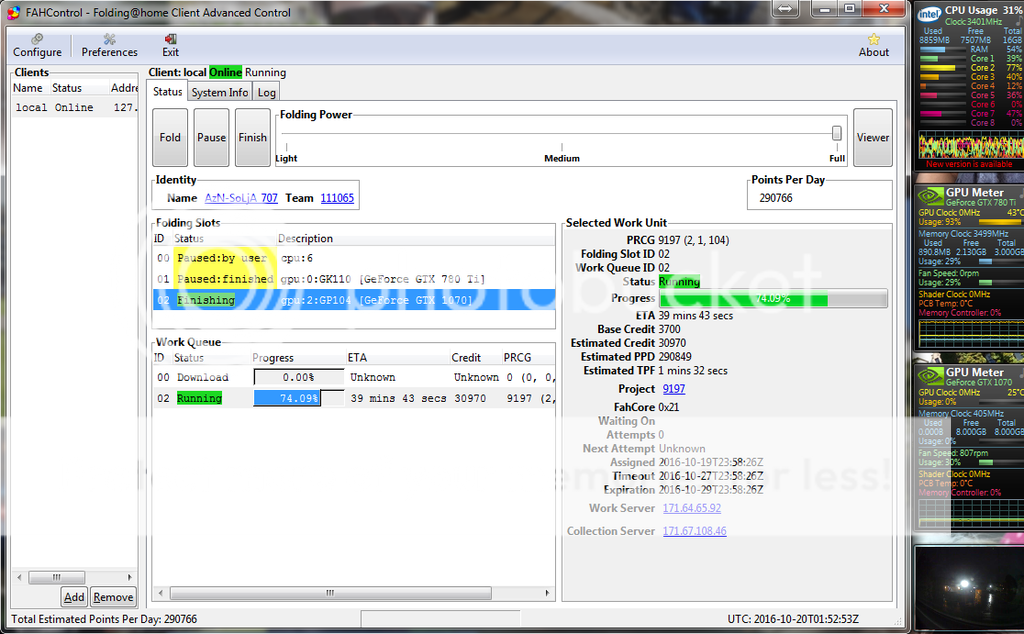Image resolution: width=1024 pixels, height=634 pixels.
Task: Switch to the Log tab
Action: pyautogui.click(x=266, y=92)
